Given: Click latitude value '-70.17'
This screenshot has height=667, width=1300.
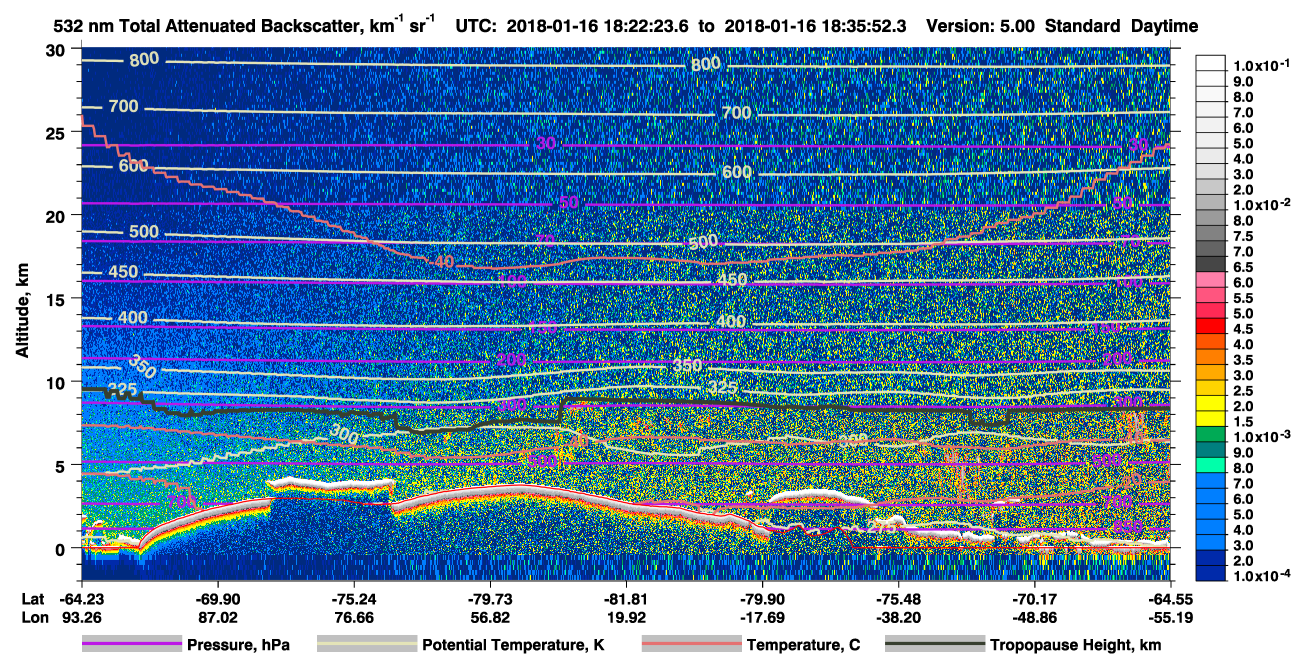Looking at the screenshot, I should 1034,600.
